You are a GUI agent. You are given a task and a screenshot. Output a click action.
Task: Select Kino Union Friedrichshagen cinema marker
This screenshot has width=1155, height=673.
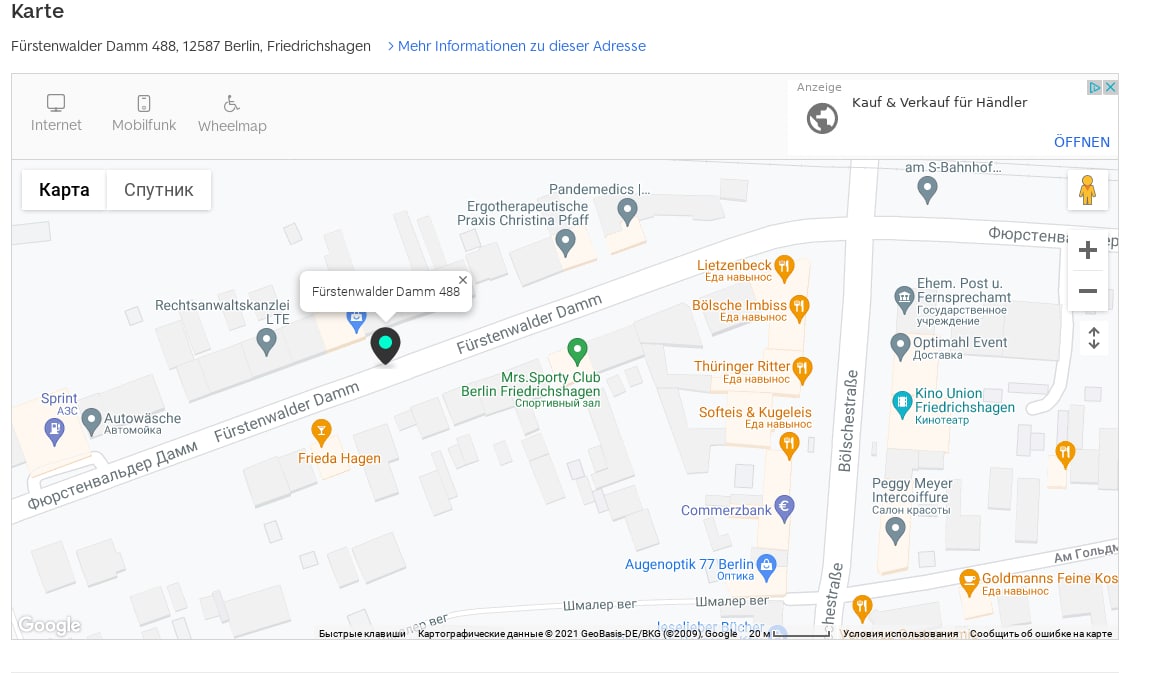click(902, 405)
